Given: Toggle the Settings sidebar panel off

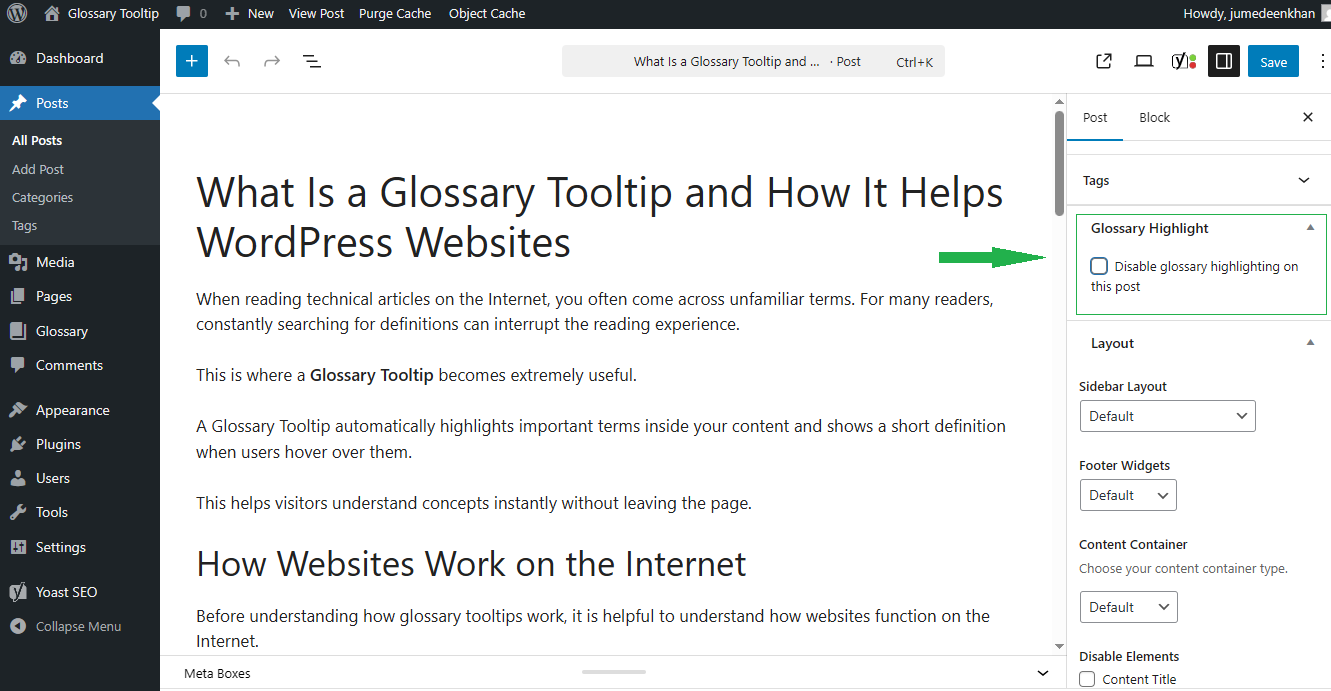Looking at the screenshot, I should 1223,61.
